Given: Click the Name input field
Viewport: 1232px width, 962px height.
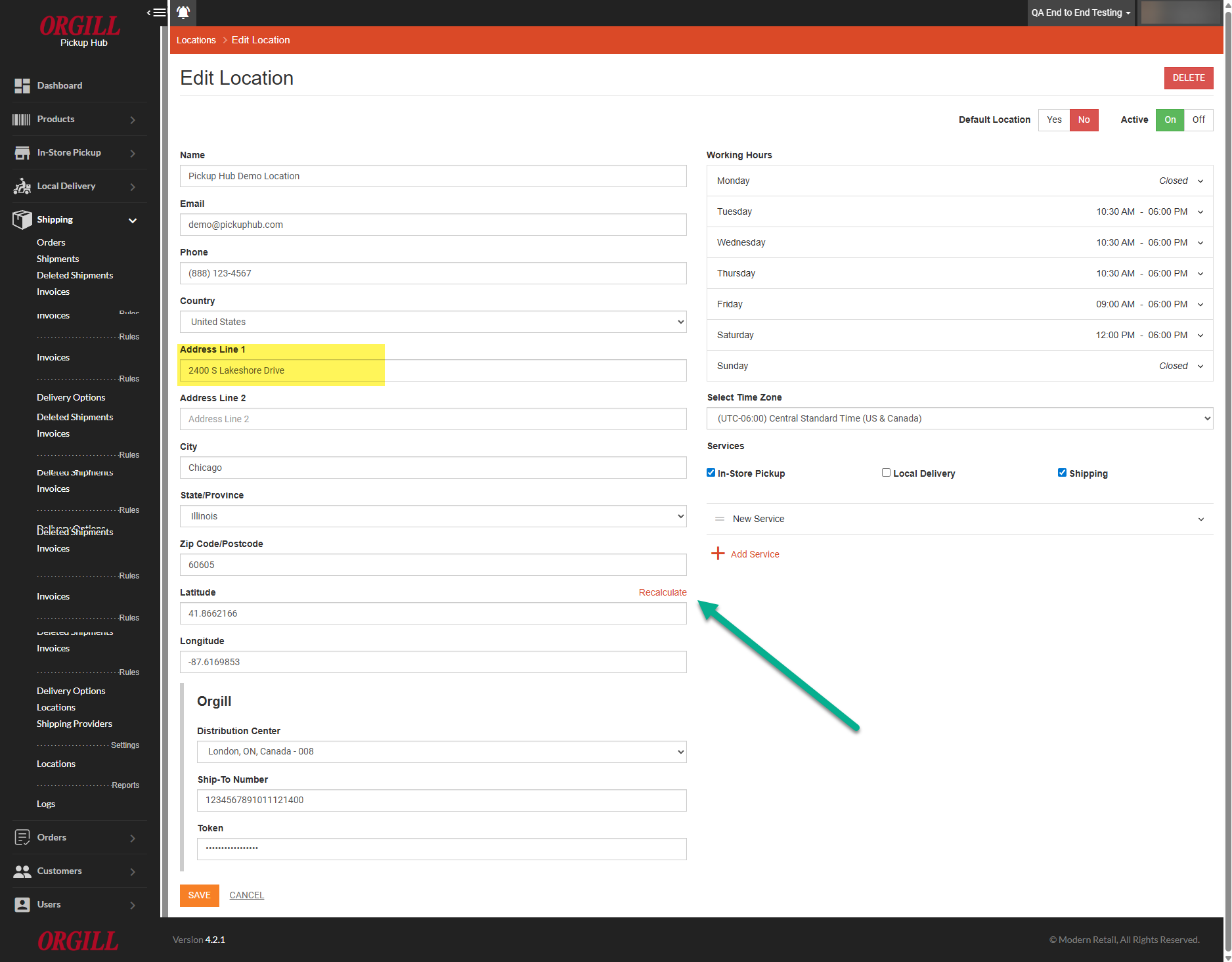Looking at the screenshot, I should click(433, 176).
